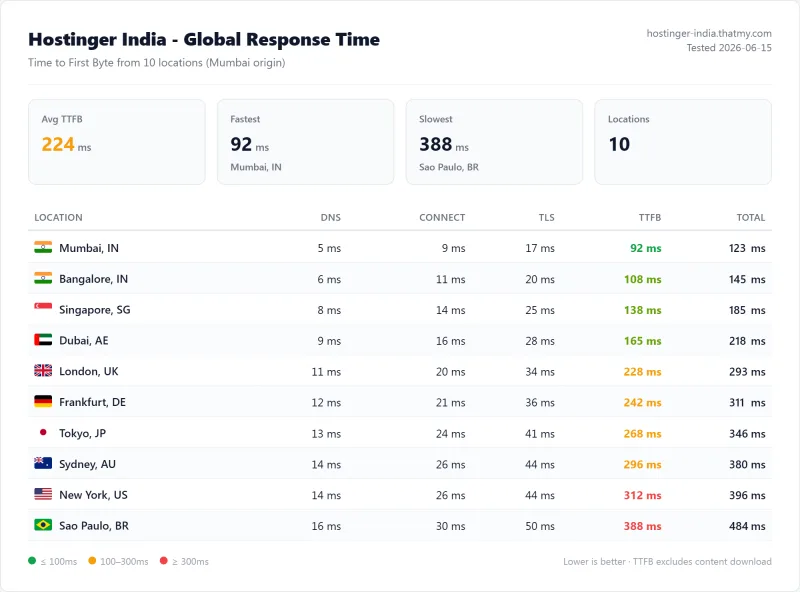Viewport: 800px width, 592px height.
Task: Click the 123 ms total for Mumbai
Action: [x=747, y=248]
